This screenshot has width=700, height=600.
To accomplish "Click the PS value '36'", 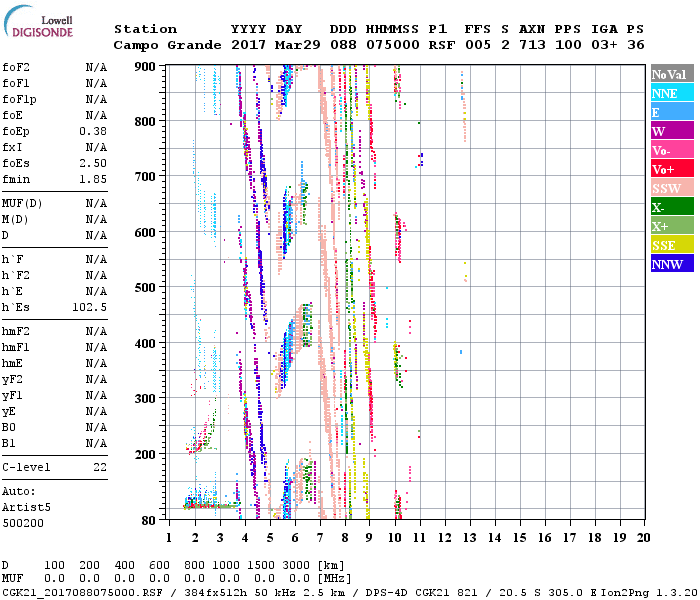I will tap(636, 45).
